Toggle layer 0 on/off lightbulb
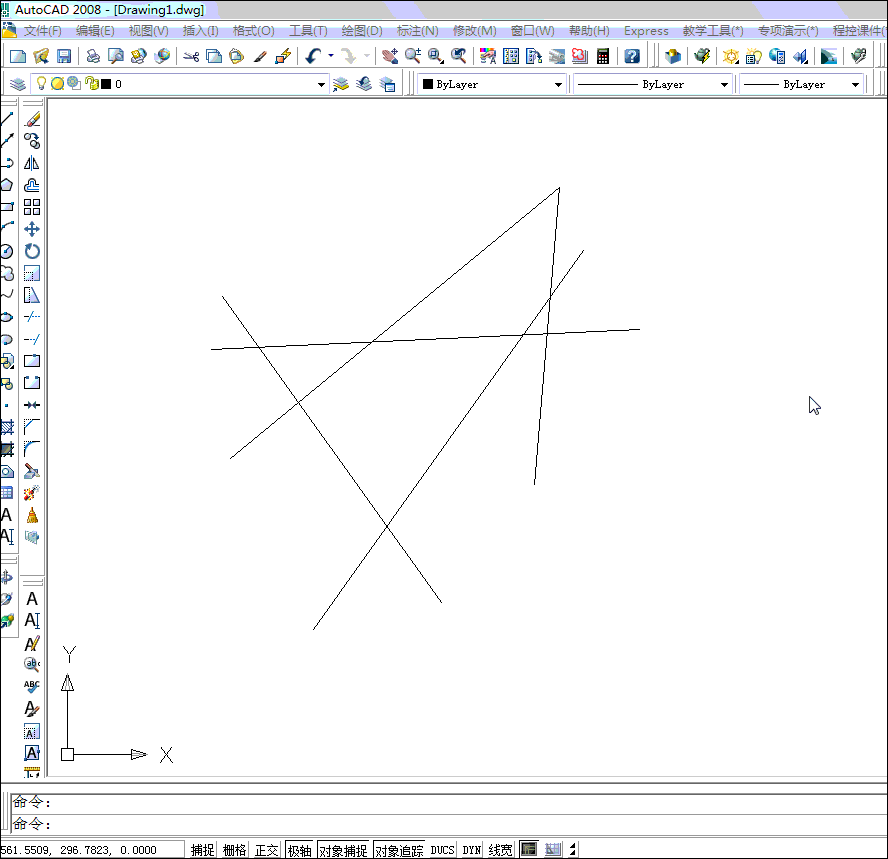This screenshot has height=859, width=888. tap(41, 84)
